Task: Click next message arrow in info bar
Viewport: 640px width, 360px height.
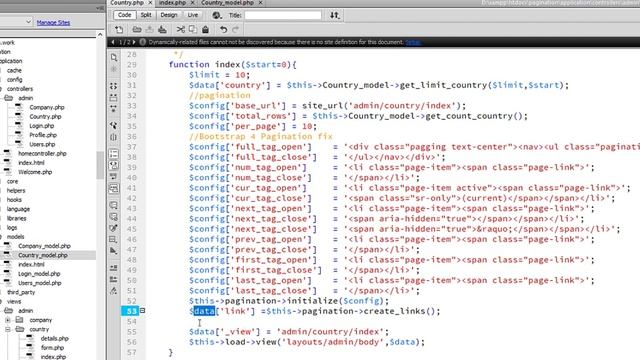Action: 134,42
